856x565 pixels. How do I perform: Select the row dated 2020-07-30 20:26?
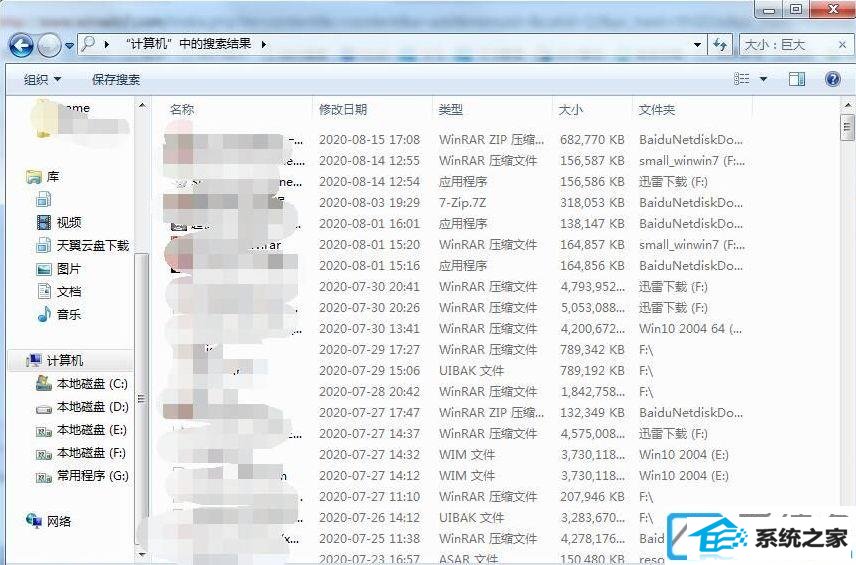pyautogui.click(x=456, y=308)
